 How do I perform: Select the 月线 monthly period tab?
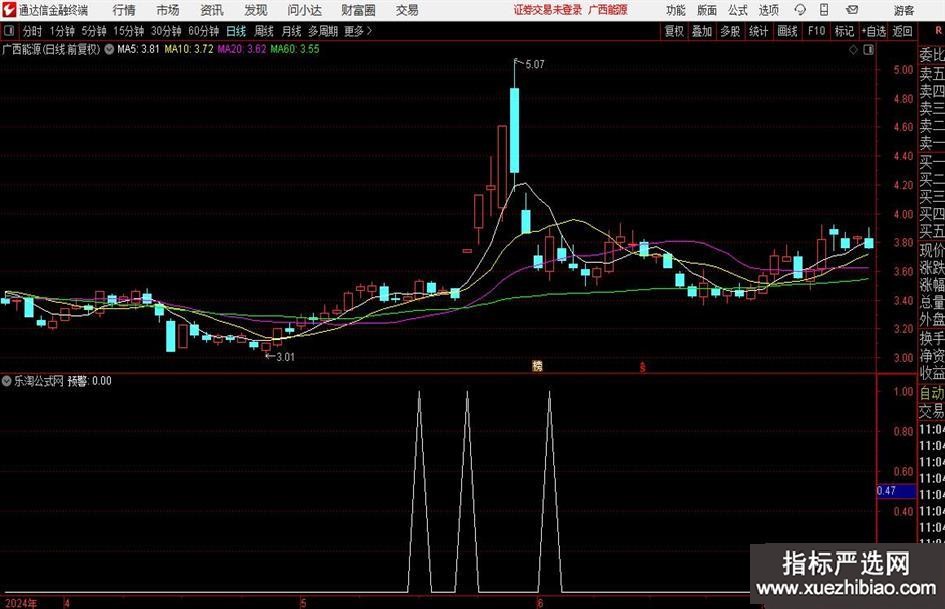pyautogui.click(x=291, y=31)
